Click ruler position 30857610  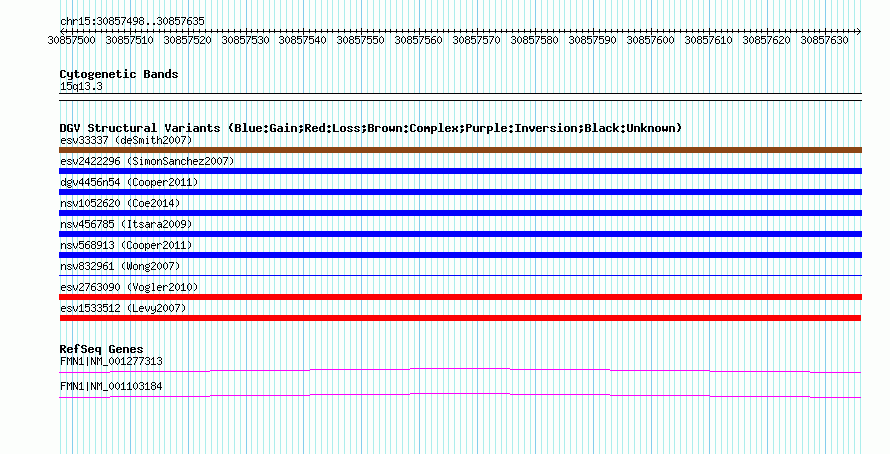(x=708, y=40)
